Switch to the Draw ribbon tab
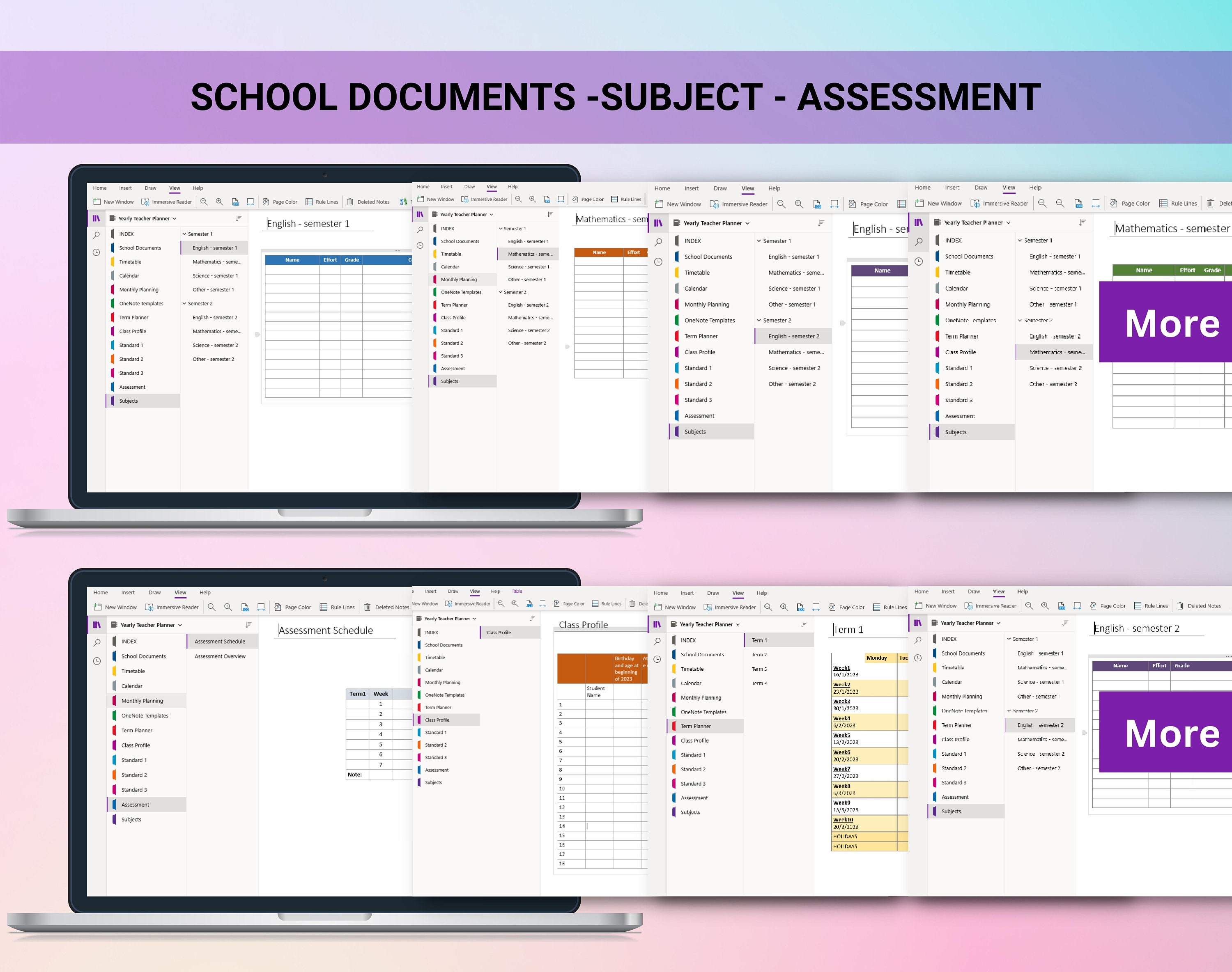Screen dimensions: 1232x972 coord(150,188)
